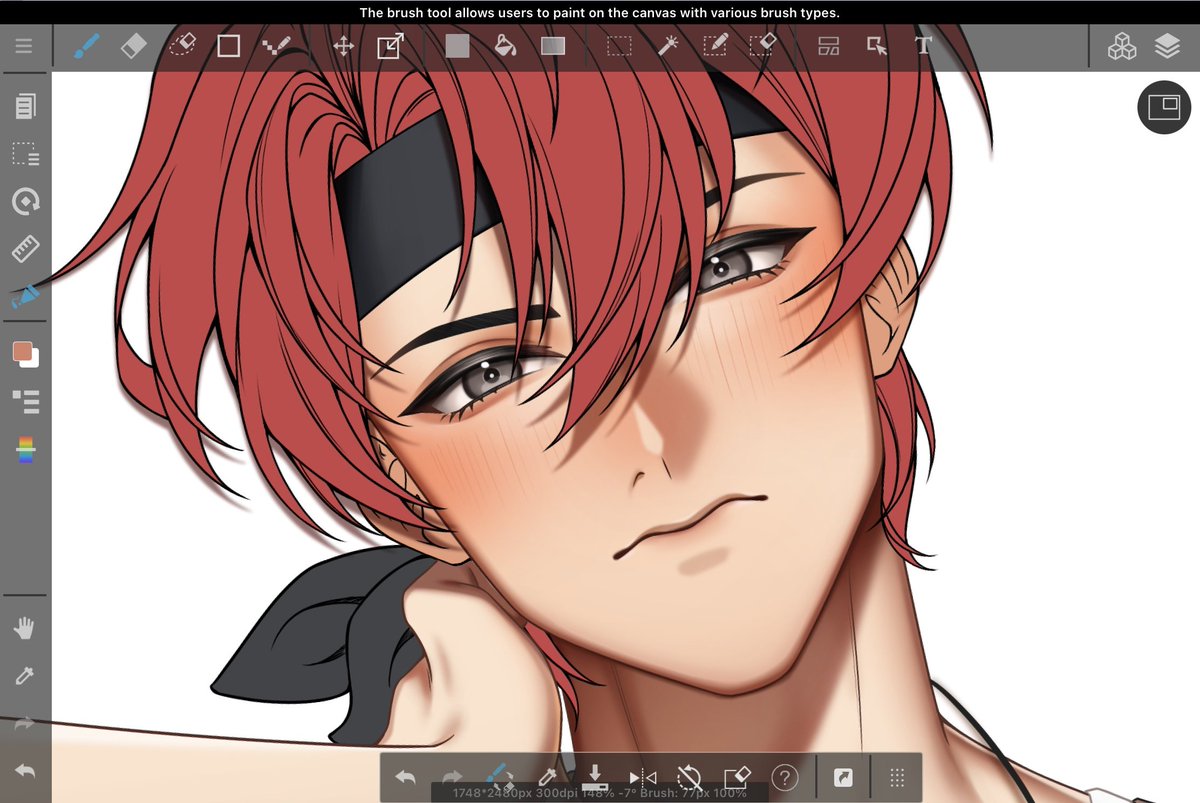The image size is (1200, 803).
Task: Open the Transform tool
Action: (390, 46)
